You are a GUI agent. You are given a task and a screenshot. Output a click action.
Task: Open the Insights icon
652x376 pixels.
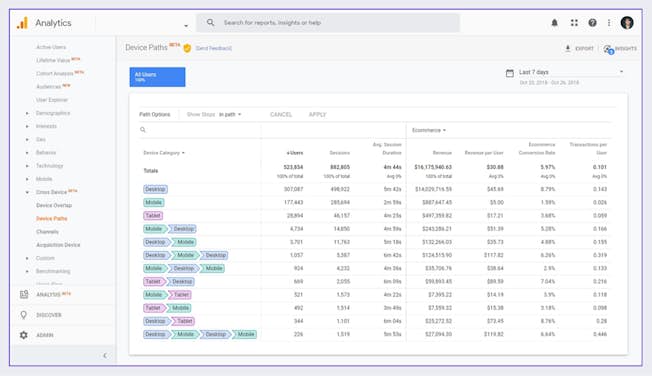(608, 49)
